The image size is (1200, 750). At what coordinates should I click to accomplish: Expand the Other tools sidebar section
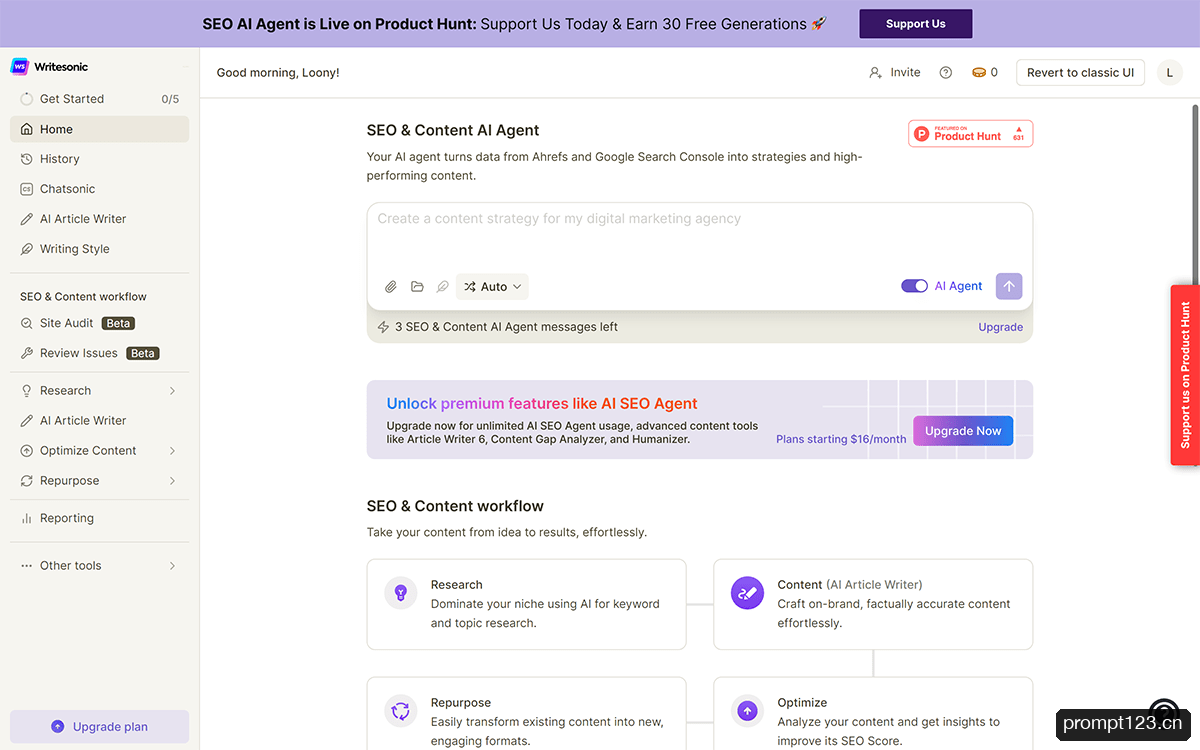coord(99,566)
